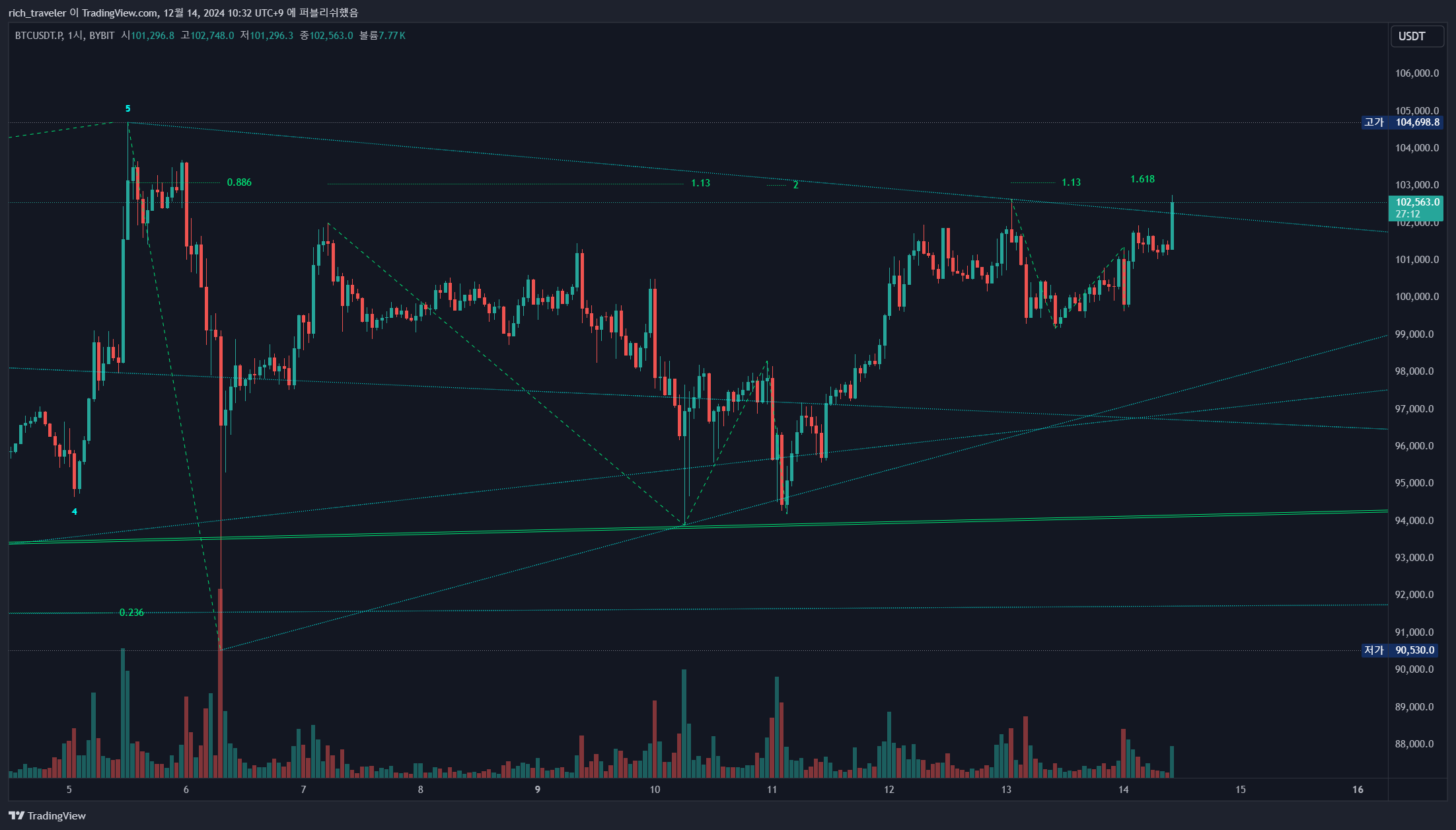The image size is (1456, 830).
Task: Click wave label 4 on chart
Action: tap(75, 511)
